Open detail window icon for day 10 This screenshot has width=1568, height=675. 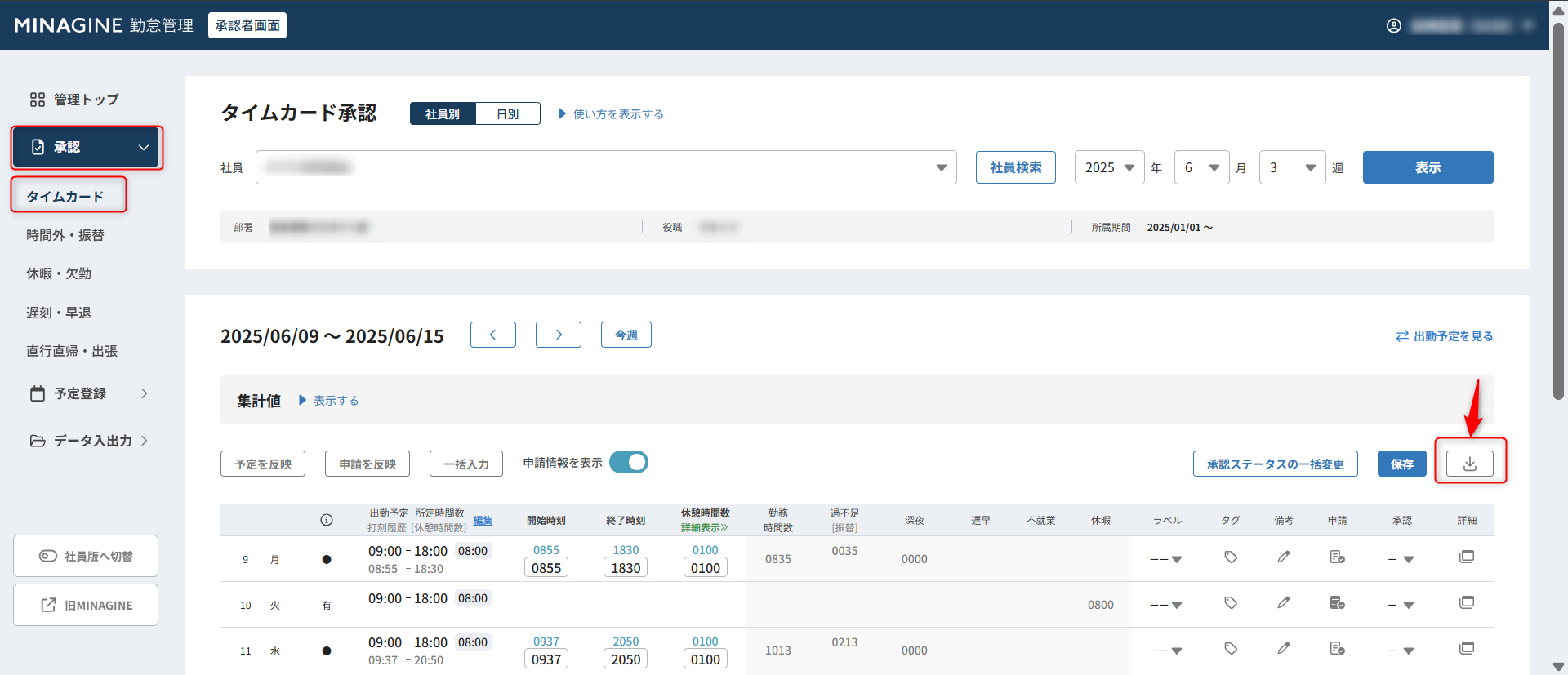tap(1467, 602)
